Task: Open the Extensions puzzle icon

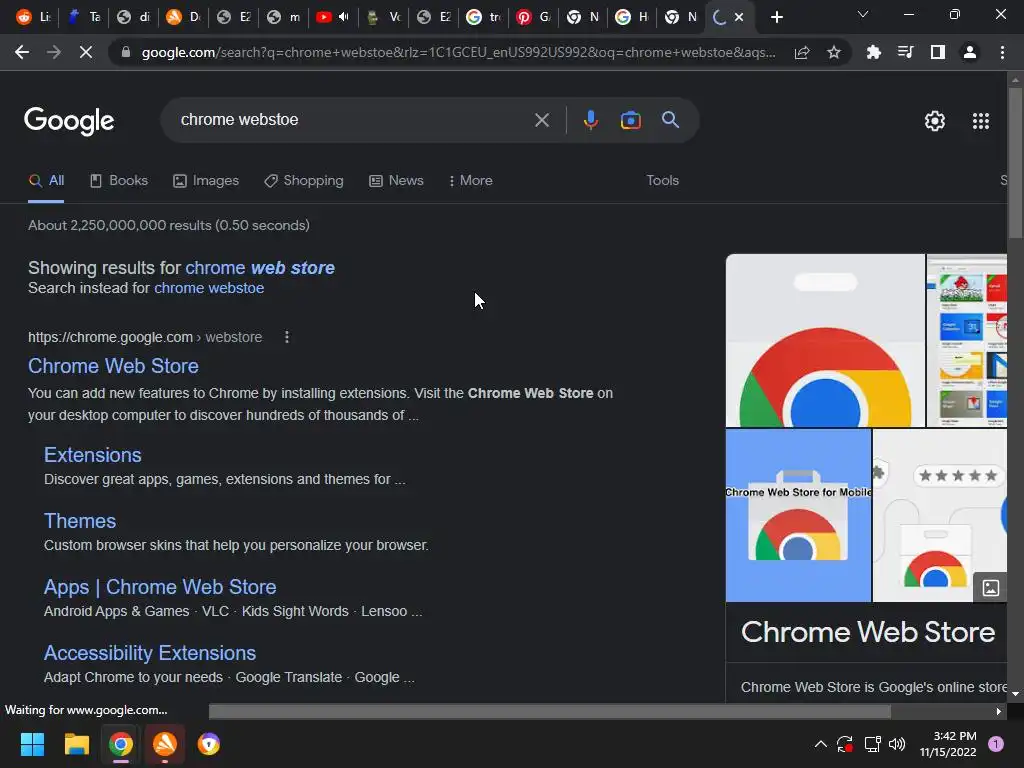Action: coord(873,52)
